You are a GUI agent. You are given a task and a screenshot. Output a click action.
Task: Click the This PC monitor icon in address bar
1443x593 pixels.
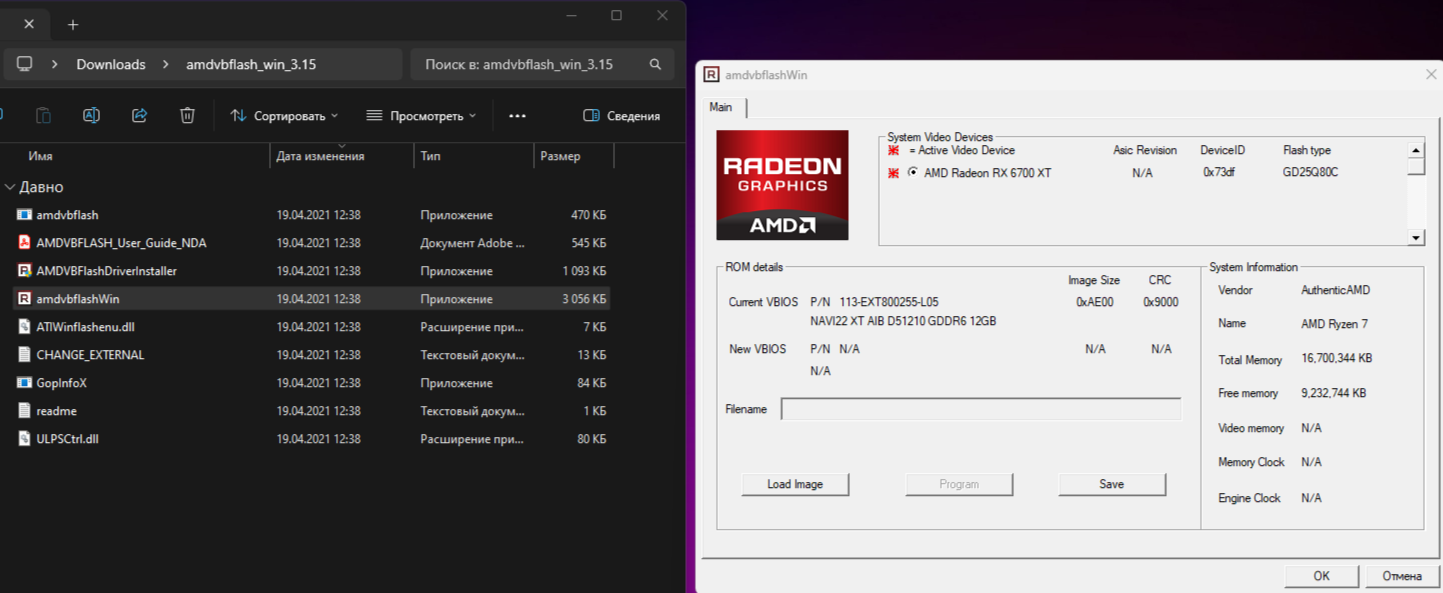pyautogui.click(x=25, y=64)
